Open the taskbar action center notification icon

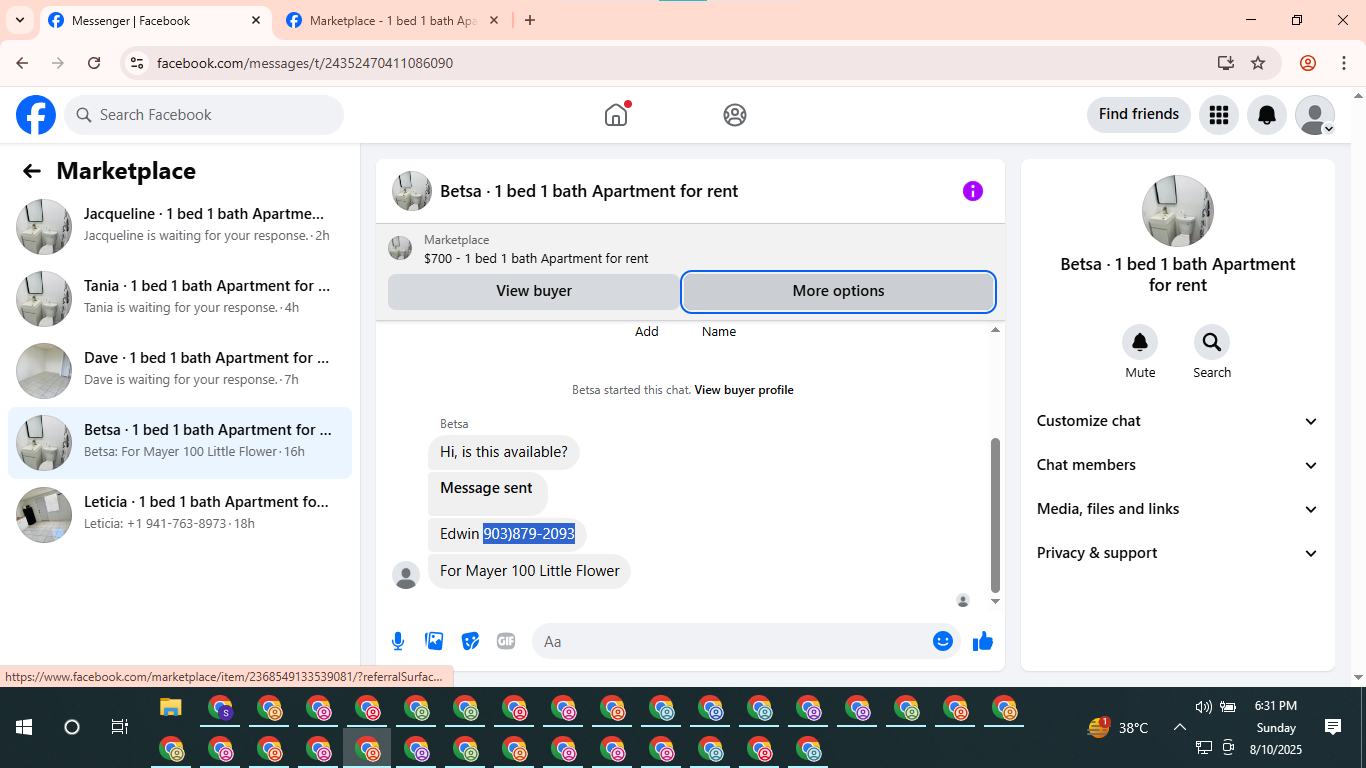[1332, 727]
